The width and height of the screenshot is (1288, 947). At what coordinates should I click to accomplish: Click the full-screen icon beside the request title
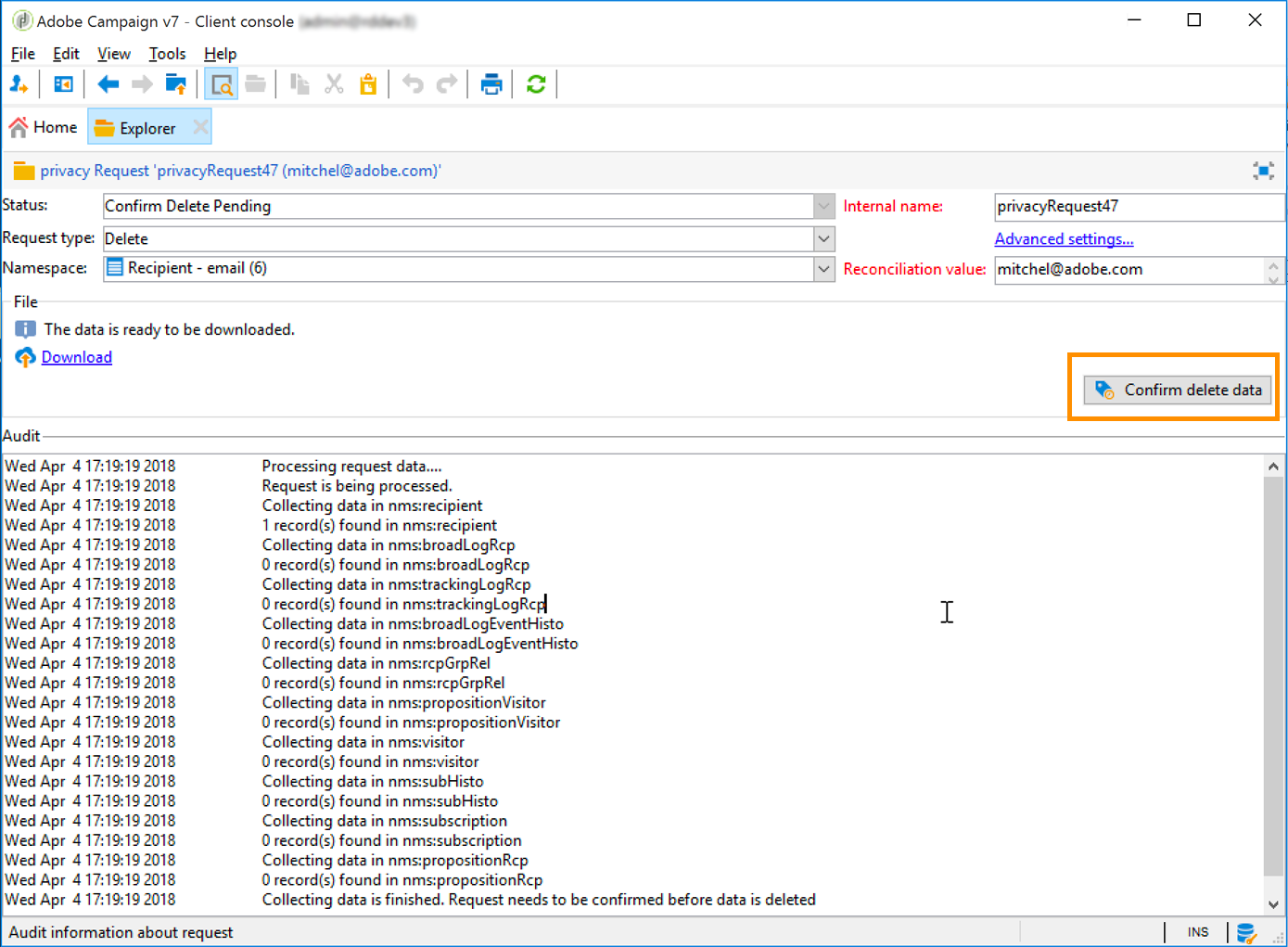coord(1263,171)
